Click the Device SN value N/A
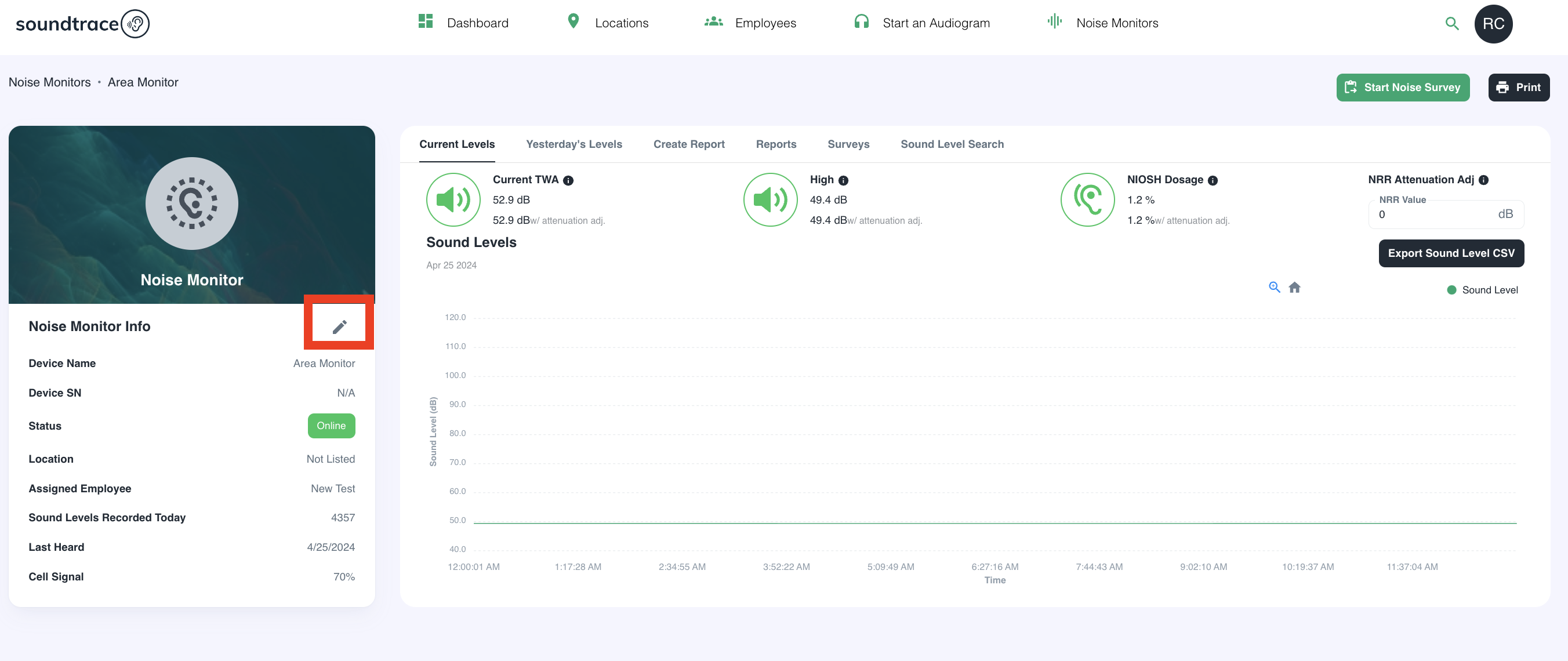This screenshot has height=661, width=1568. coord(346,393)
